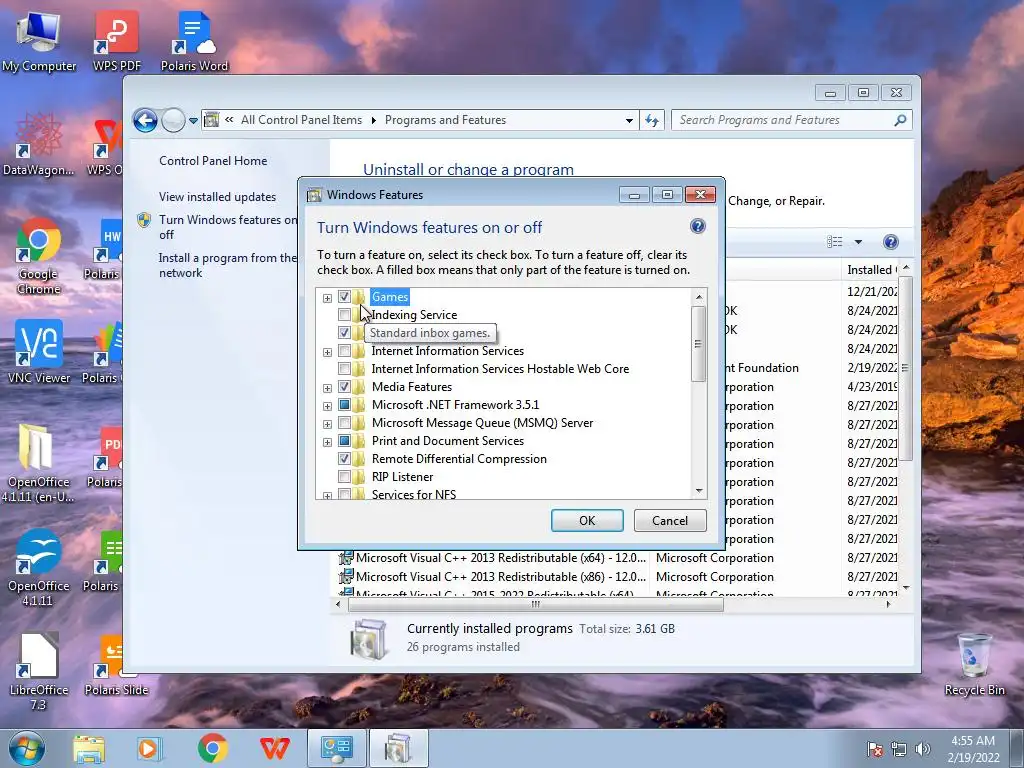Check Internet Information Services feature
This screenshot has width=1024, height=768.
click(x=344, y=351)
